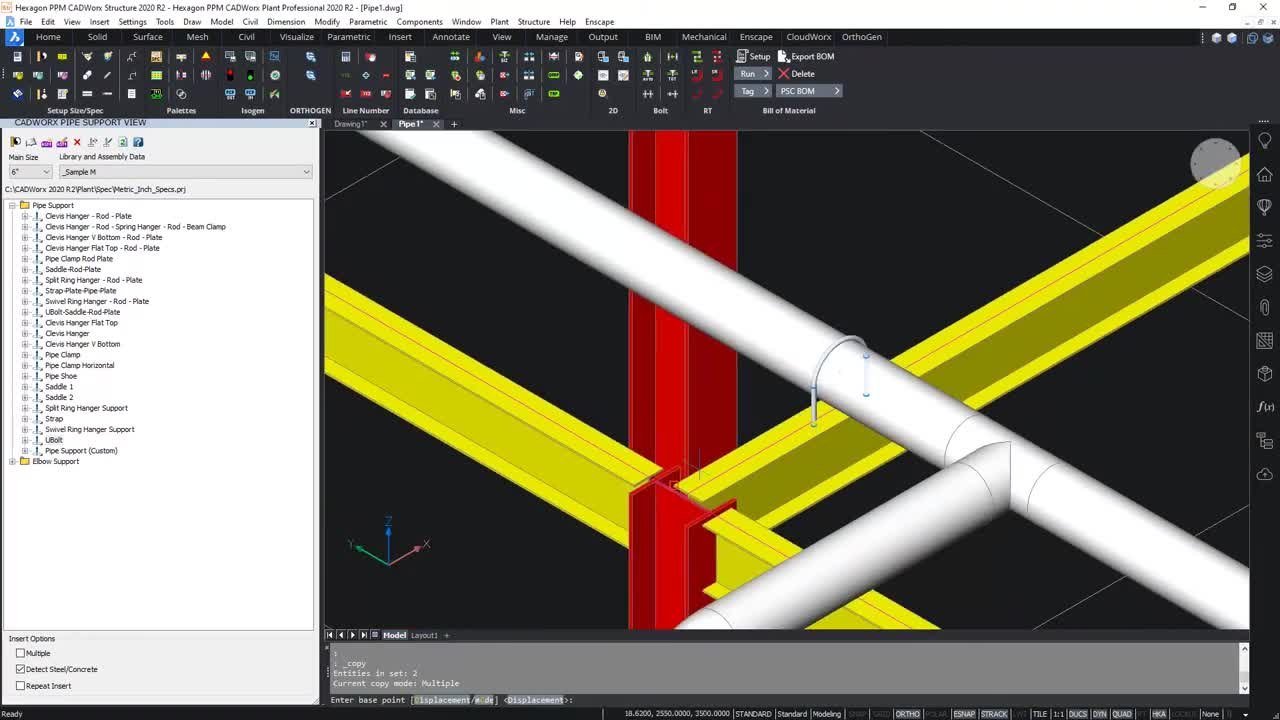Click the home icon in right sidebar
This screenshot has height=720, width=1280.
1265,174
